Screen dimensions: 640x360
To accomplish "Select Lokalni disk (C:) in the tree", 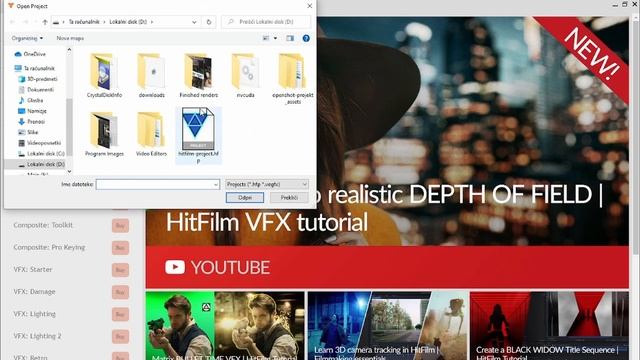I will point(41,153).
